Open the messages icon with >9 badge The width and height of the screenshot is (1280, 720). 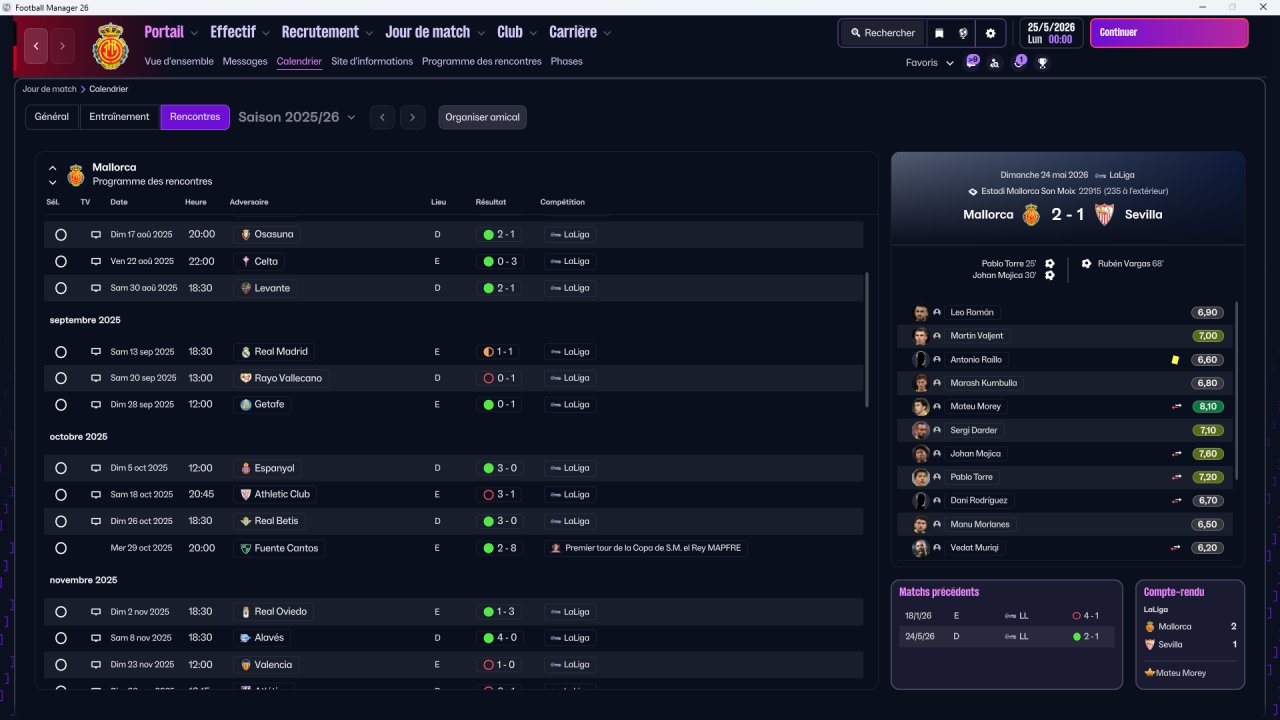click(x=972, y=62)
